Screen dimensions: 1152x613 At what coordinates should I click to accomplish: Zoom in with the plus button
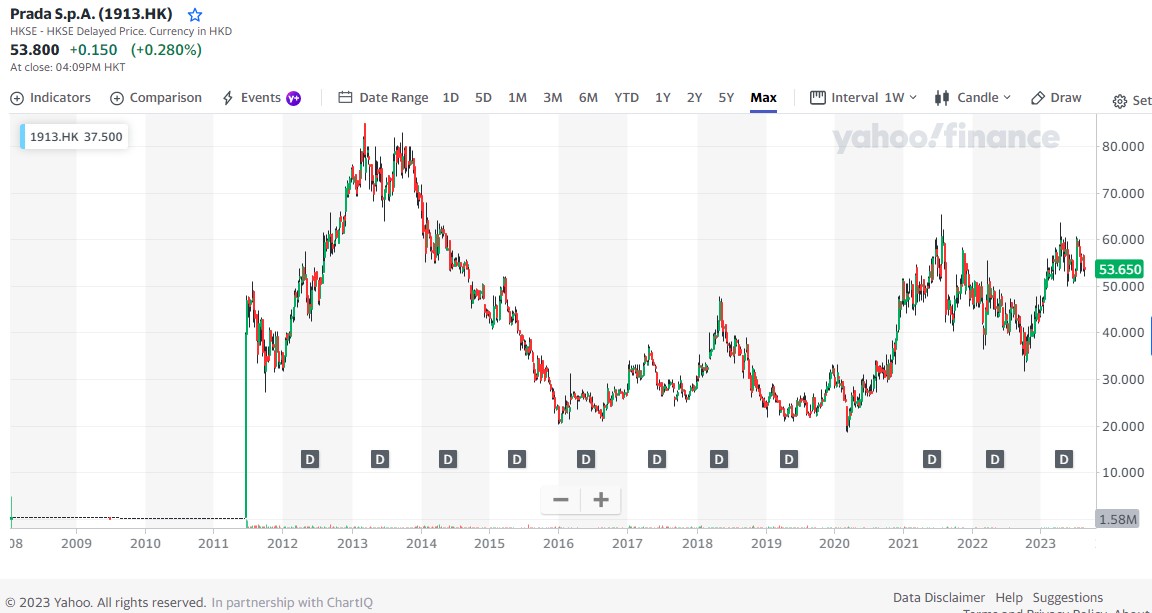[x=601, y=500]
